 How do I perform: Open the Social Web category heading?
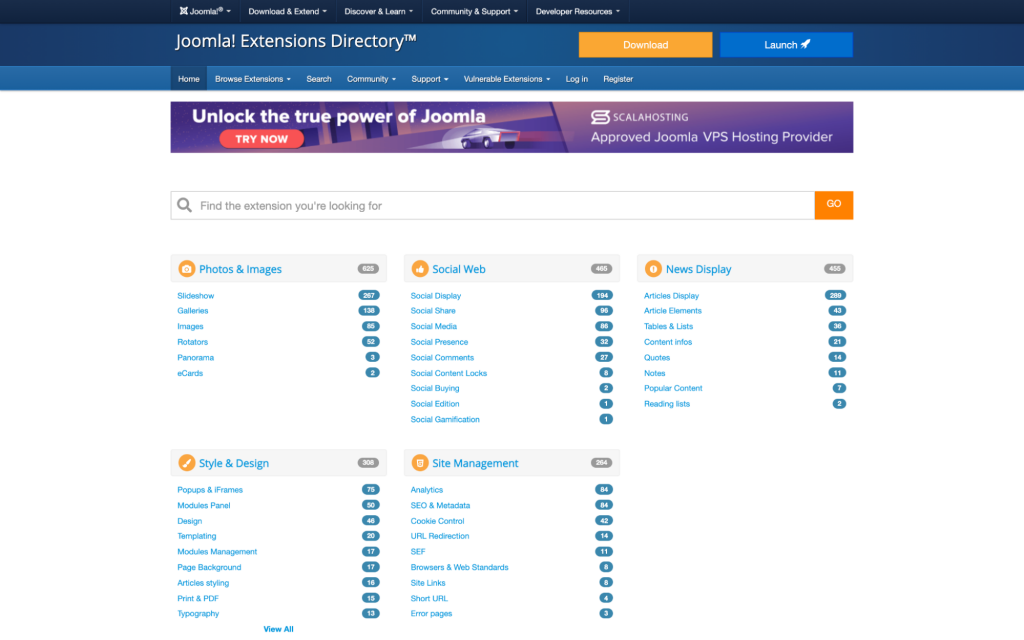coord(458,269)
